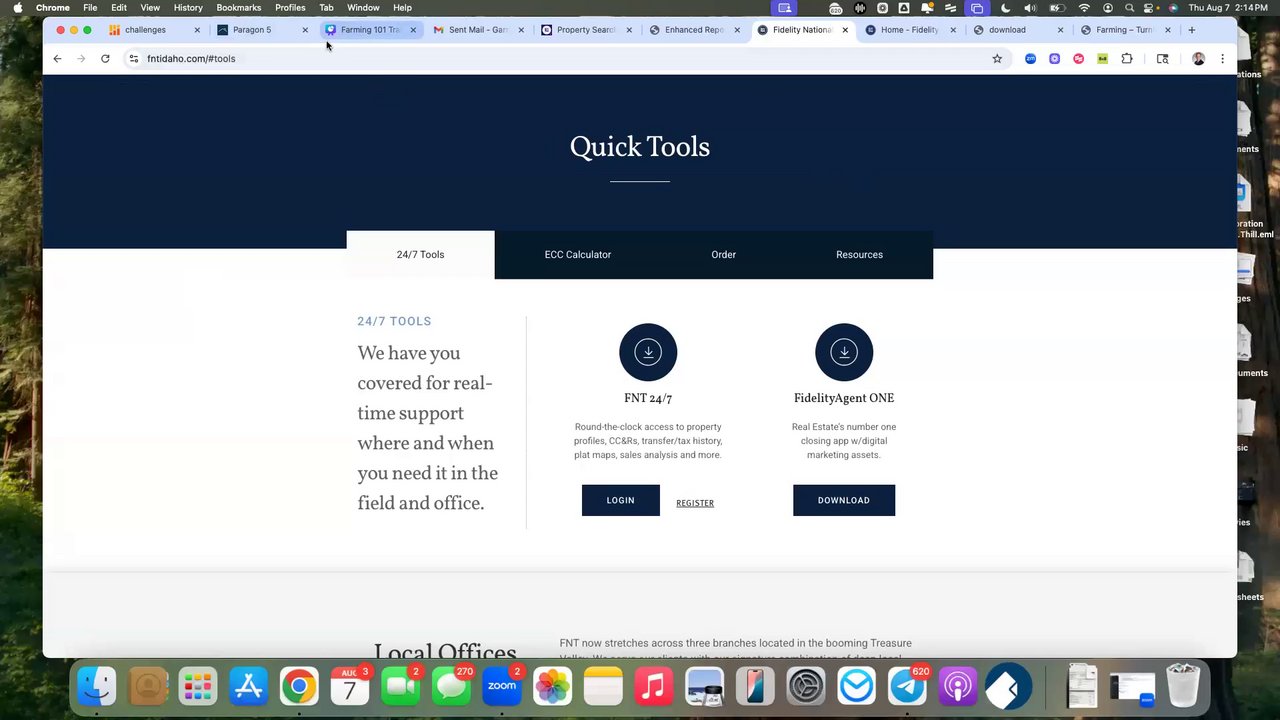Open FaceTime from the dock

[x=400, y=687]
